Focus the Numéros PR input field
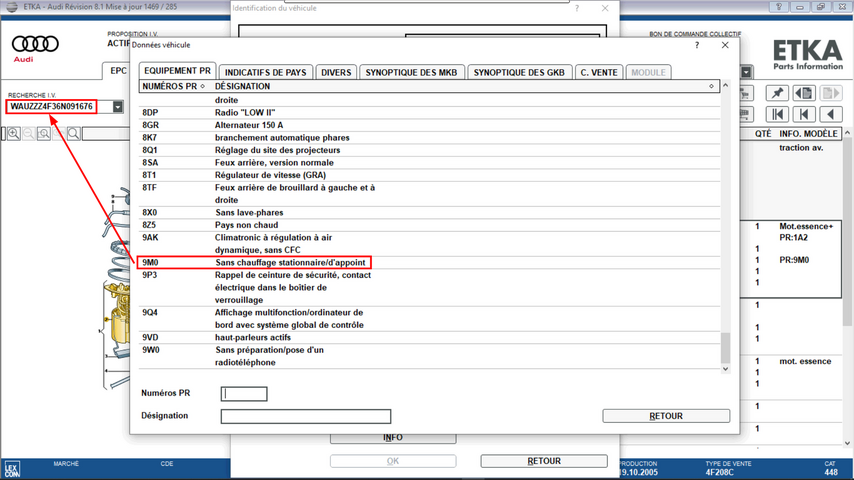This screenshot has height=480, width=854. click(244, 394)
